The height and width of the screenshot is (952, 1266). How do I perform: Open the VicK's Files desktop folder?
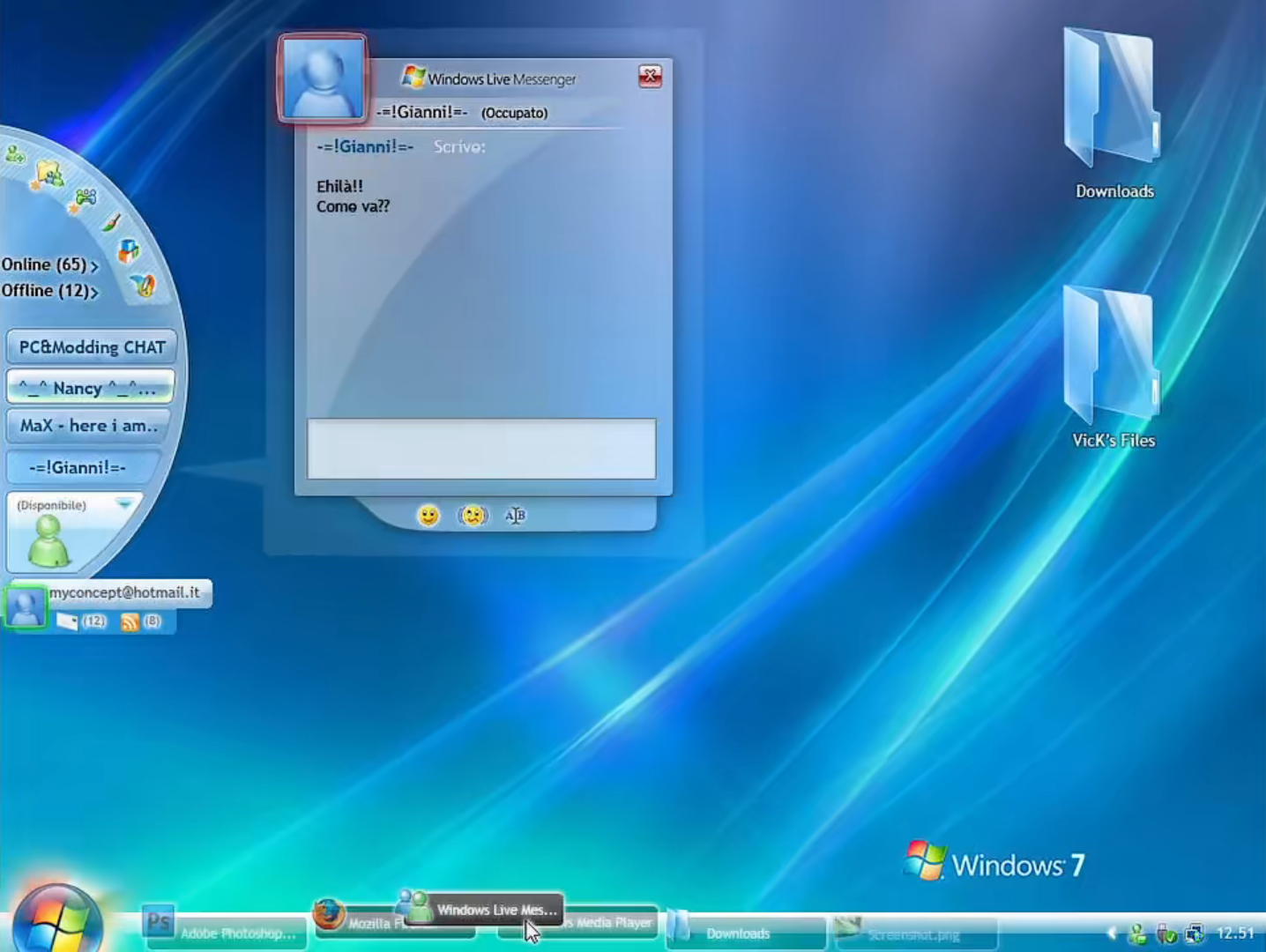[x=1113, y=366]
